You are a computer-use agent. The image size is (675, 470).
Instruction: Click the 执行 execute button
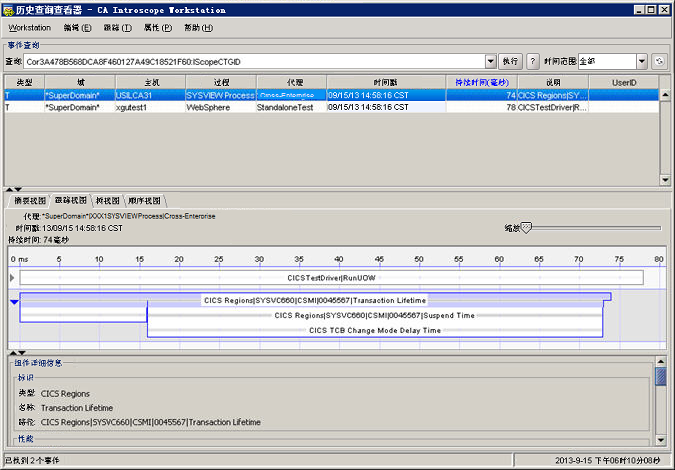[x=510, y=62]
